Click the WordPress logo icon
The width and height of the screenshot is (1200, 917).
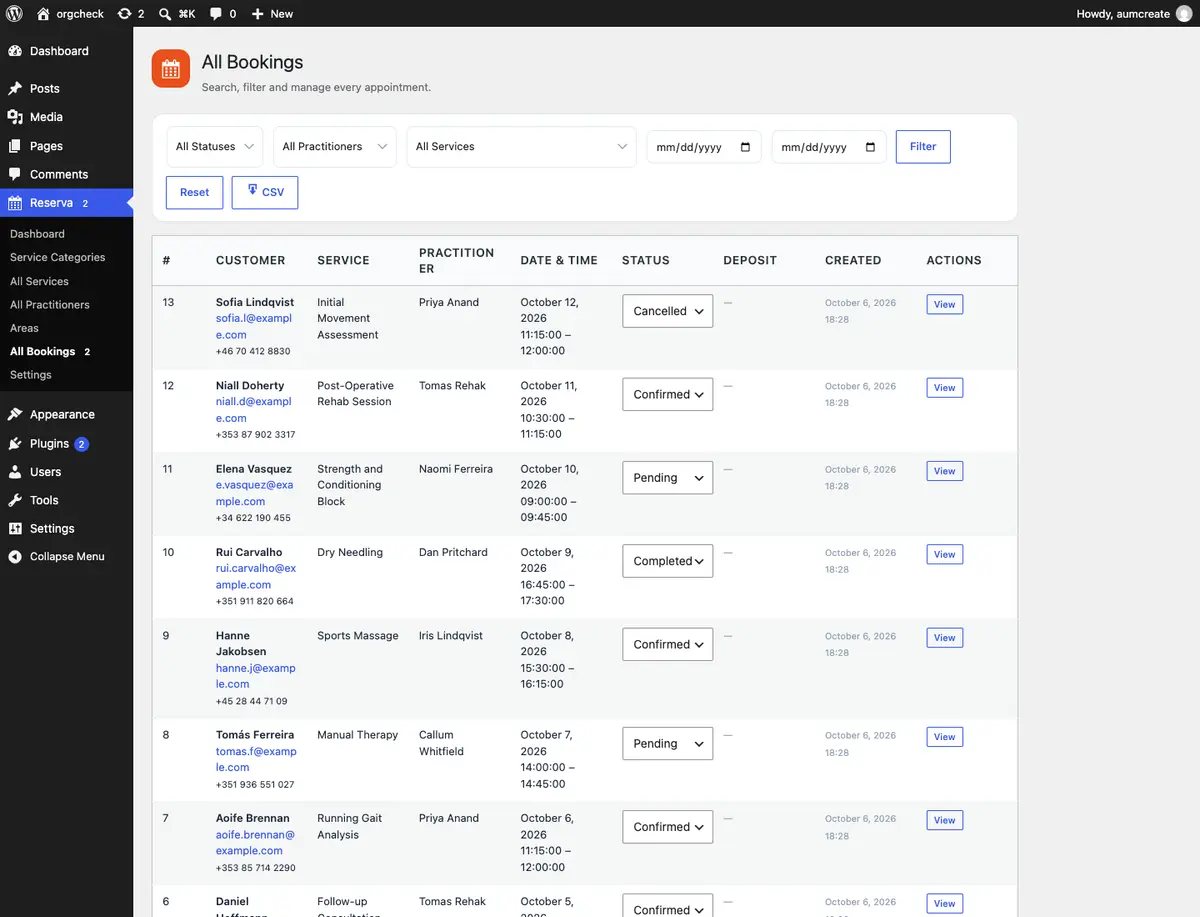[x=14, y=14]
